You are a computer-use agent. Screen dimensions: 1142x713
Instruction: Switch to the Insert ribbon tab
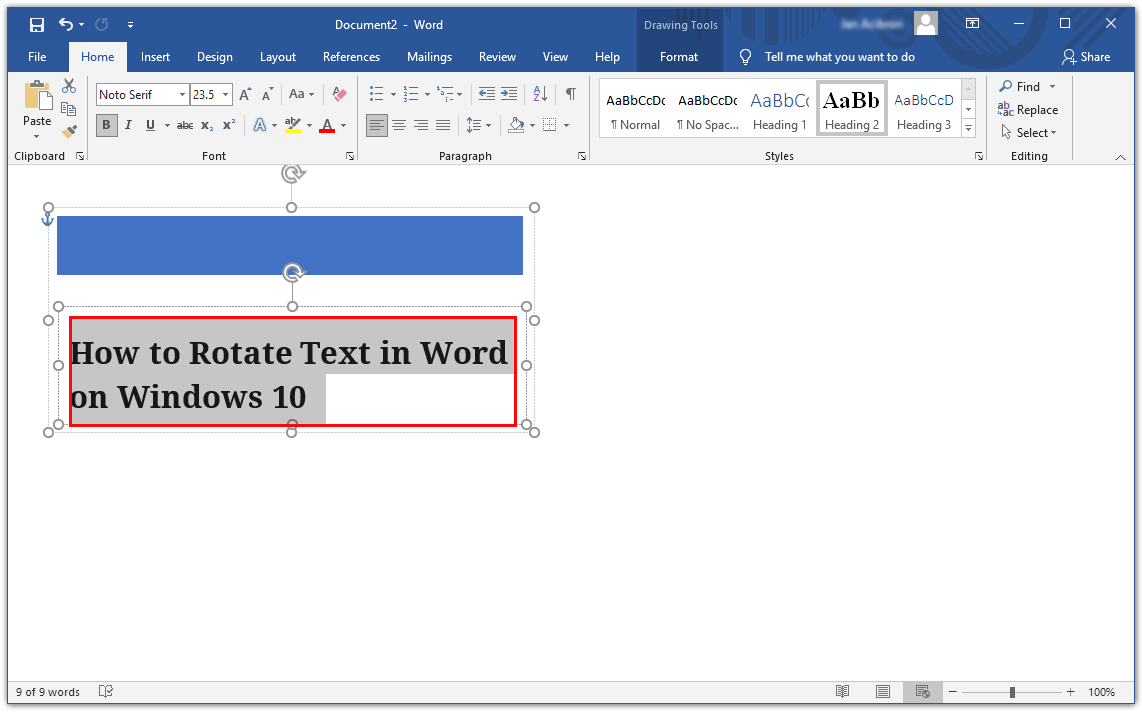[x=155, y=57]
